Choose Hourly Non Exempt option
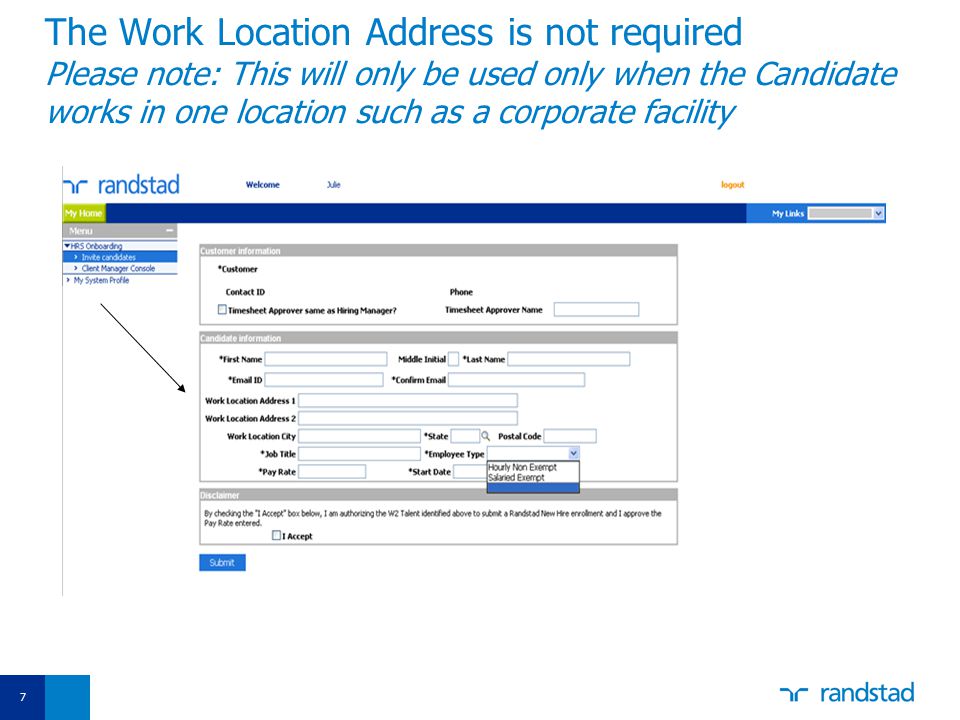 point(522,467)
